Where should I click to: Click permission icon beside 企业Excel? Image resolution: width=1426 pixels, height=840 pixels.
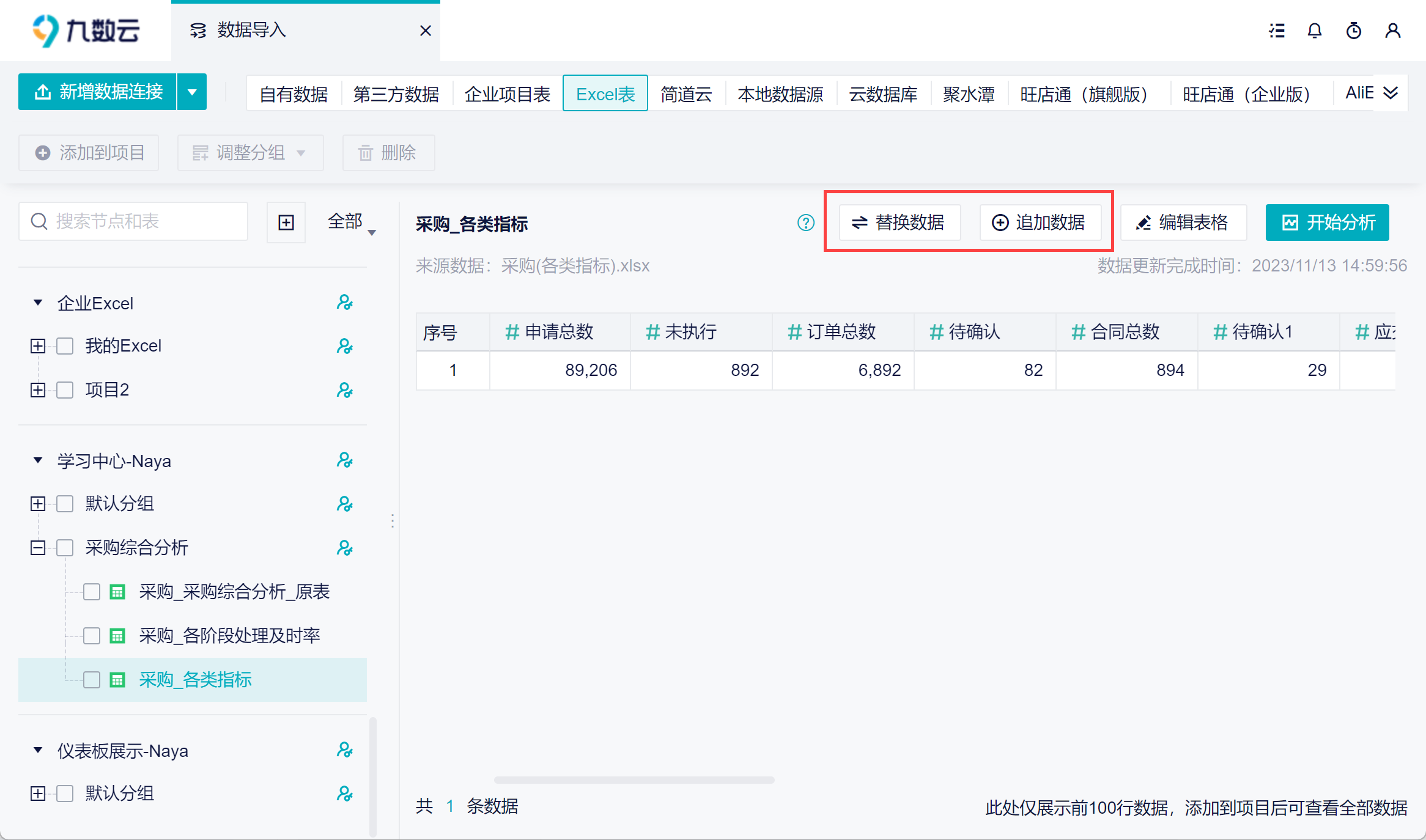[345, 303]
